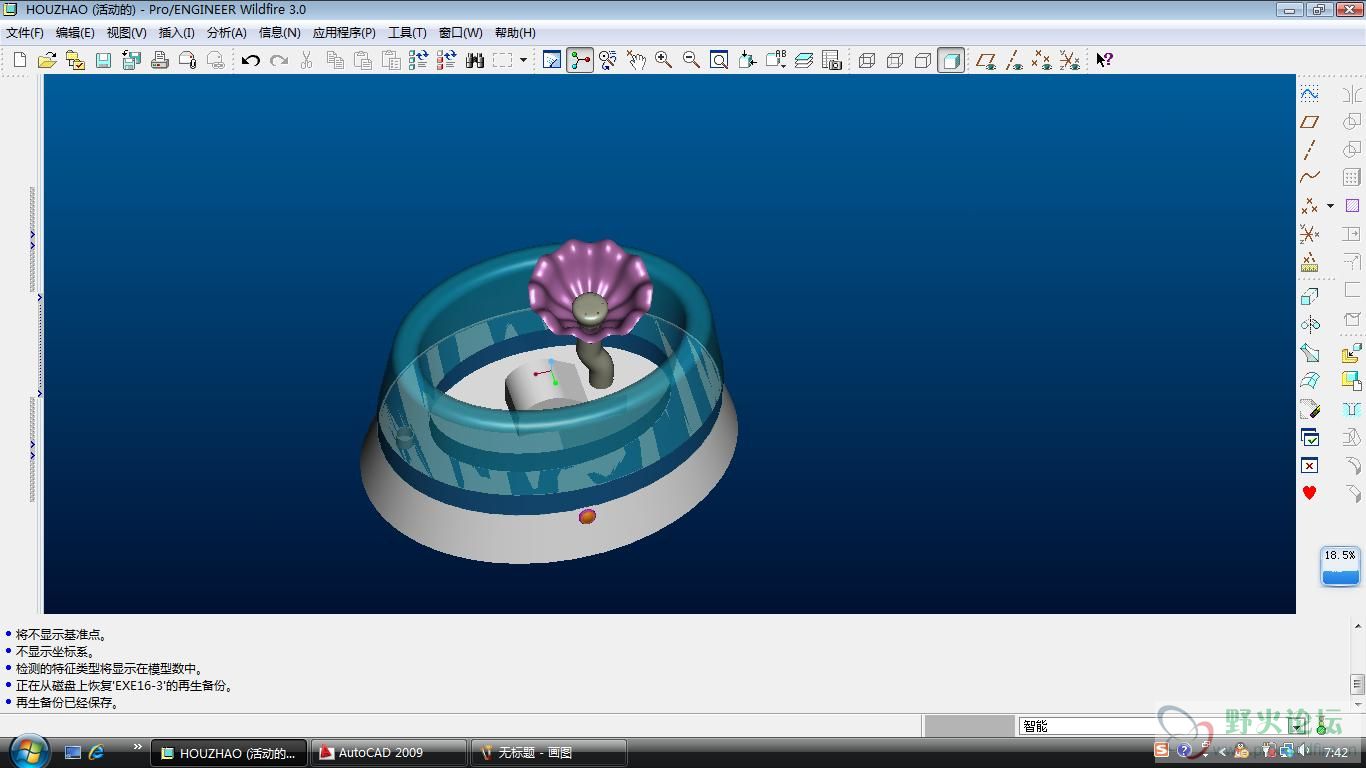Open the 信息(N) menu
This screenshot has height=768, width=1366.
(279, 33)
